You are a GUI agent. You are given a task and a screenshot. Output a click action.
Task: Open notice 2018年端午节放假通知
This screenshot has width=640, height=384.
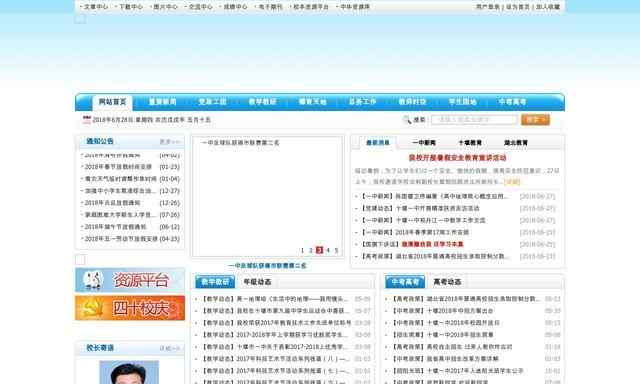click(x=115, y=227)
